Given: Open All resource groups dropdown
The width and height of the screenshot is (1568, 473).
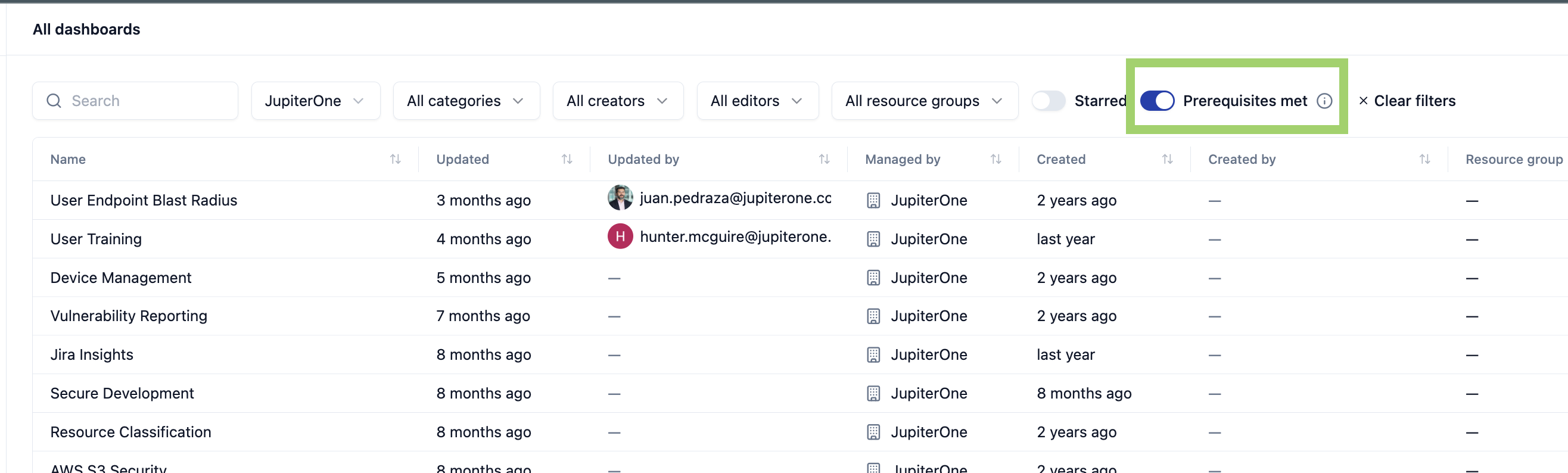Looking at the screenshot, I should pos(925,101).
